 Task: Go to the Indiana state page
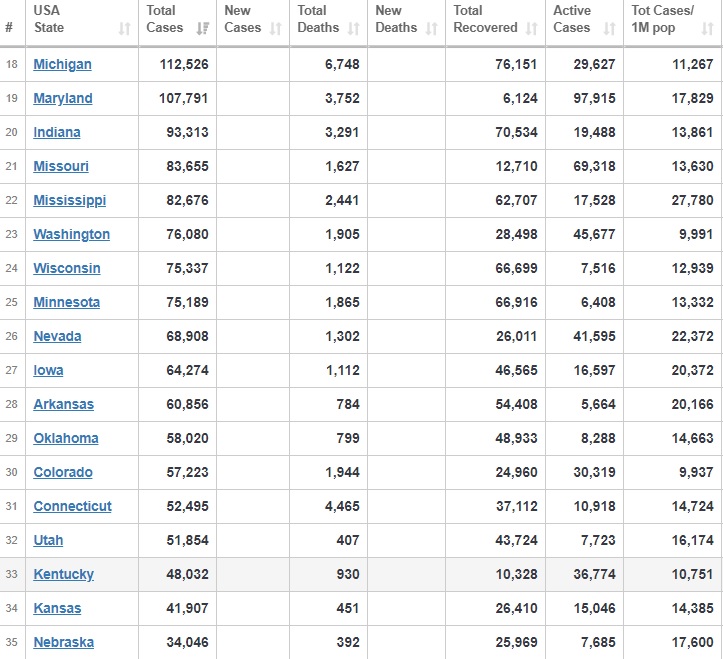[x=57, y=132]
